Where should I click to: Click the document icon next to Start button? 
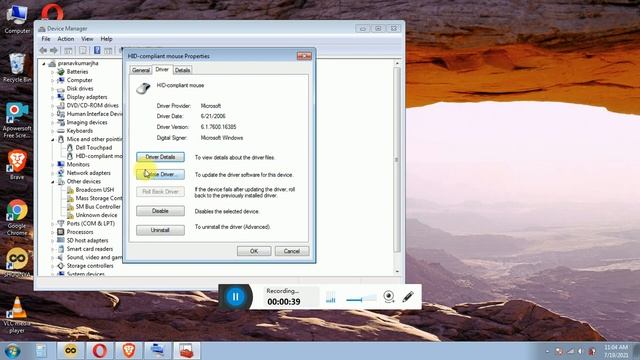pos(41,351)
